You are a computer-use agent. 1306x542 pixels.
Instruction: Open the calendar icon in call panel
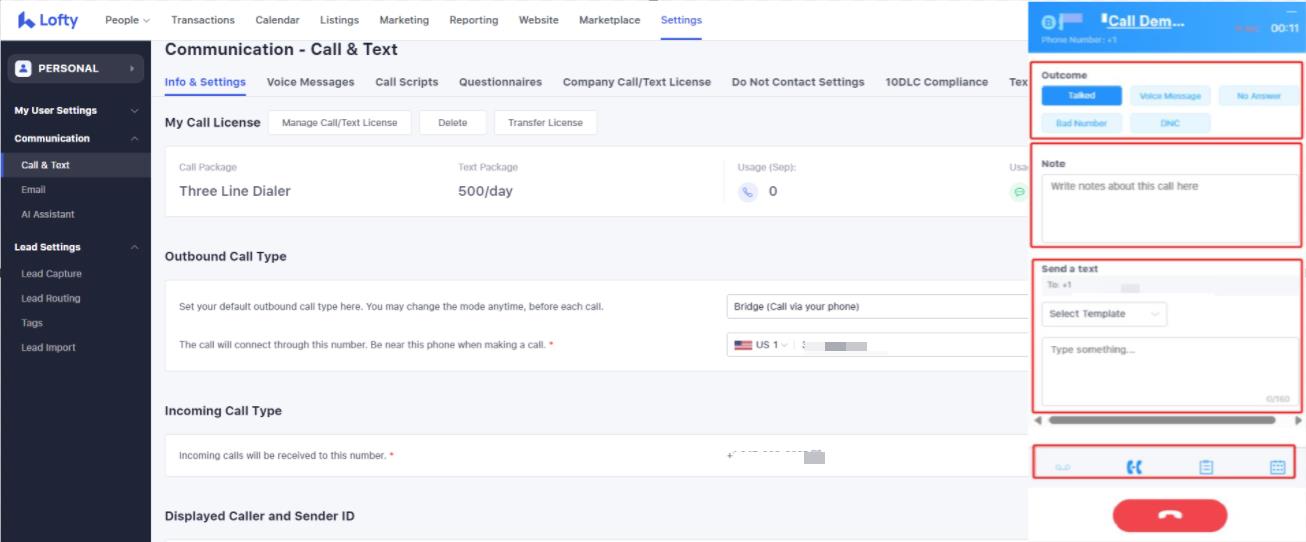[1277, 467]
